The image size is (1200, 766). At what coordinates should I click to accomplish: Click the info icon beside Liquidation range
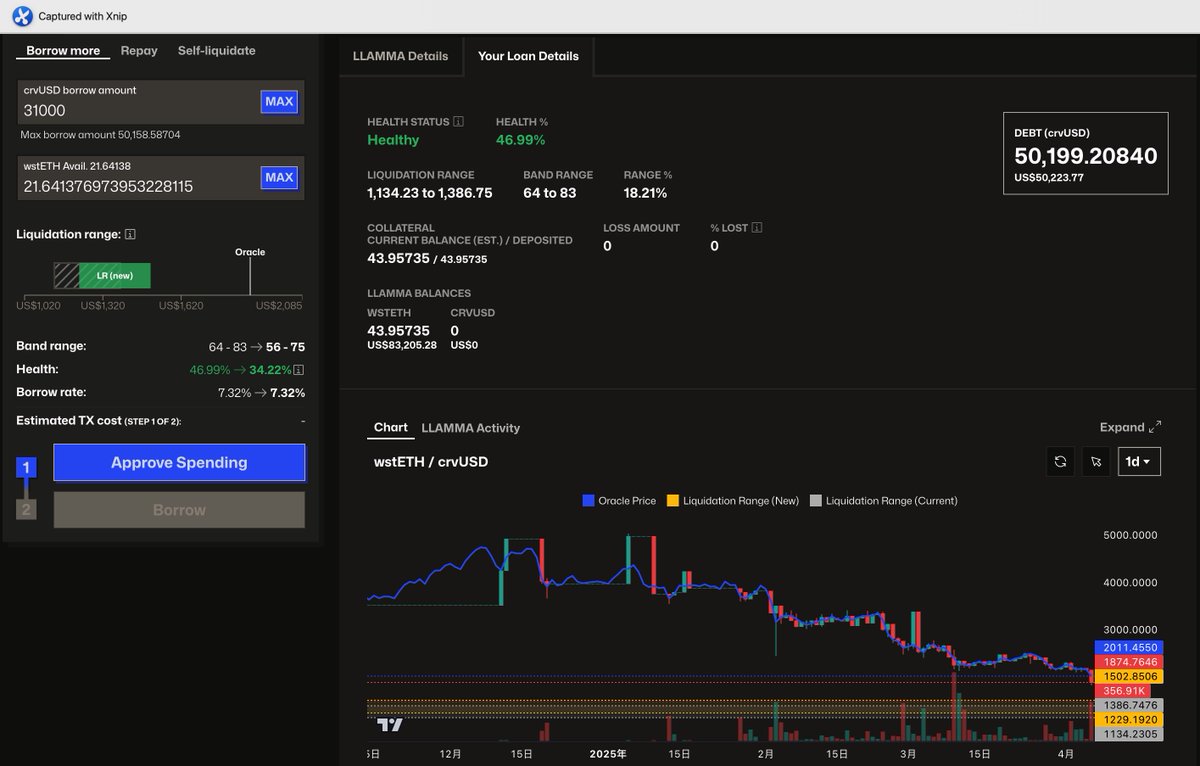pyautogui.click(x=131, y=234)
